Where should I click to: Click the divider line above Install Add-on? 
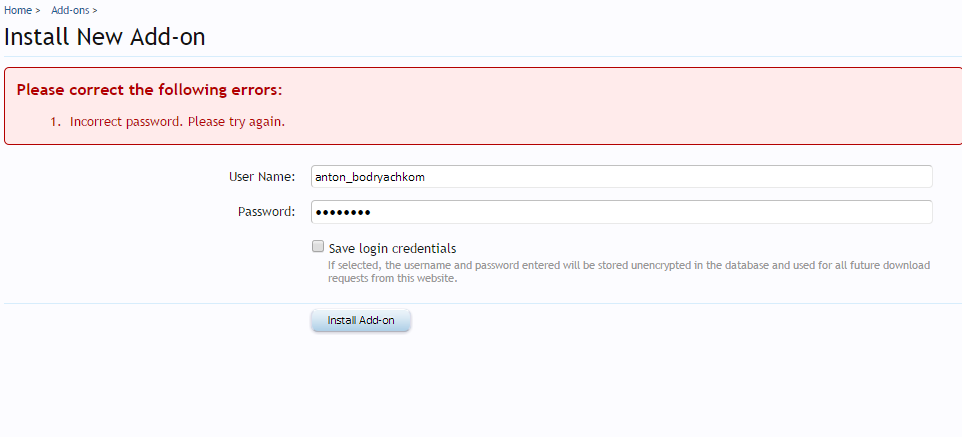[480, 303]
